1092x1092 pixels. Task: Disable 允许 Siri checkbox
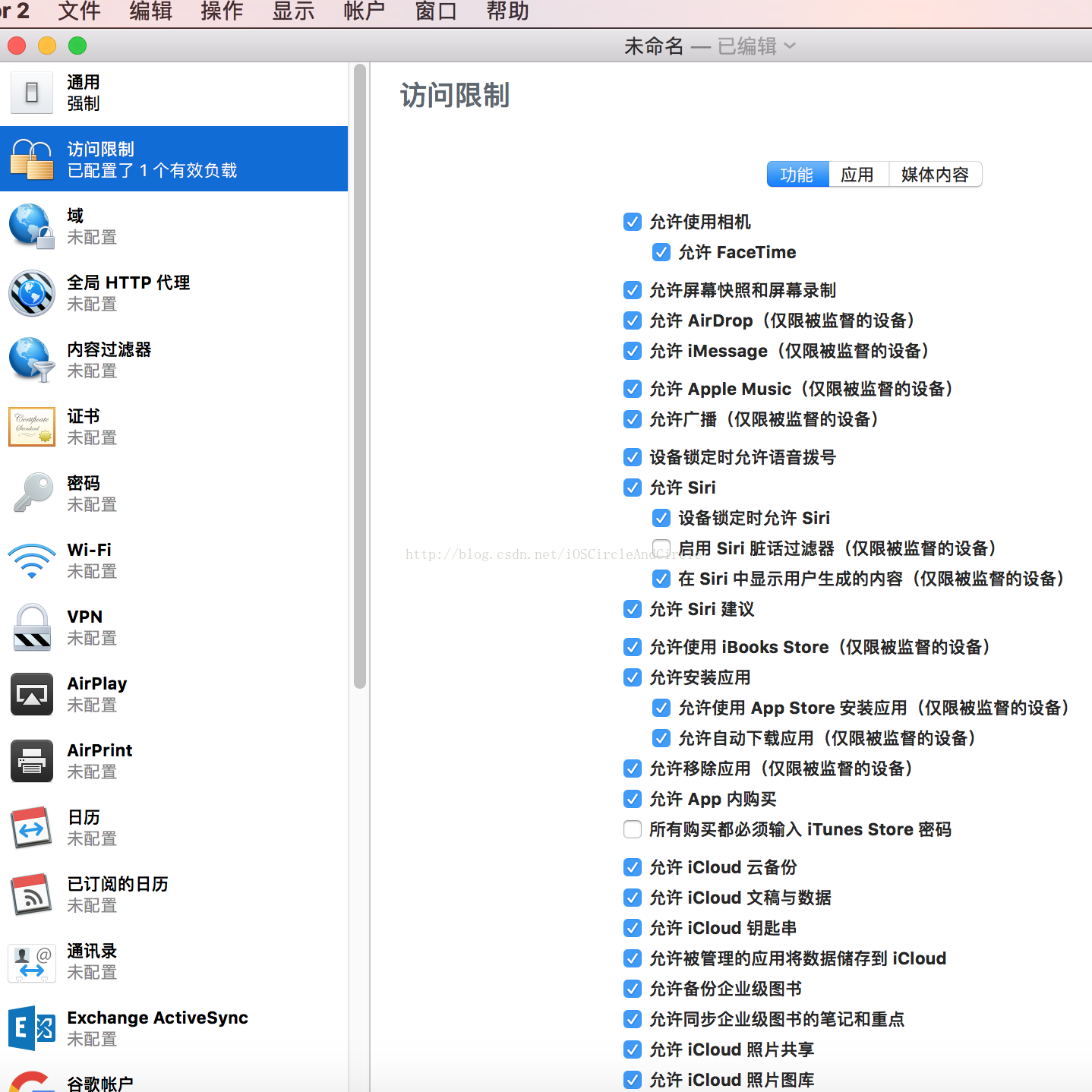pos(633,488)
